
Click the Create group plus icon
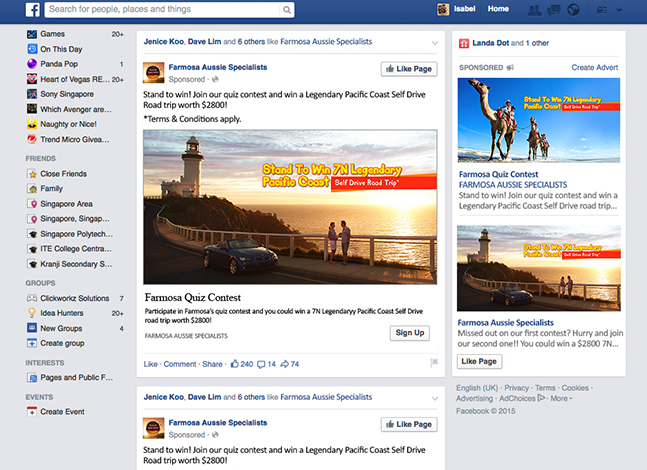pyautogui.click(x=32, y=343)
